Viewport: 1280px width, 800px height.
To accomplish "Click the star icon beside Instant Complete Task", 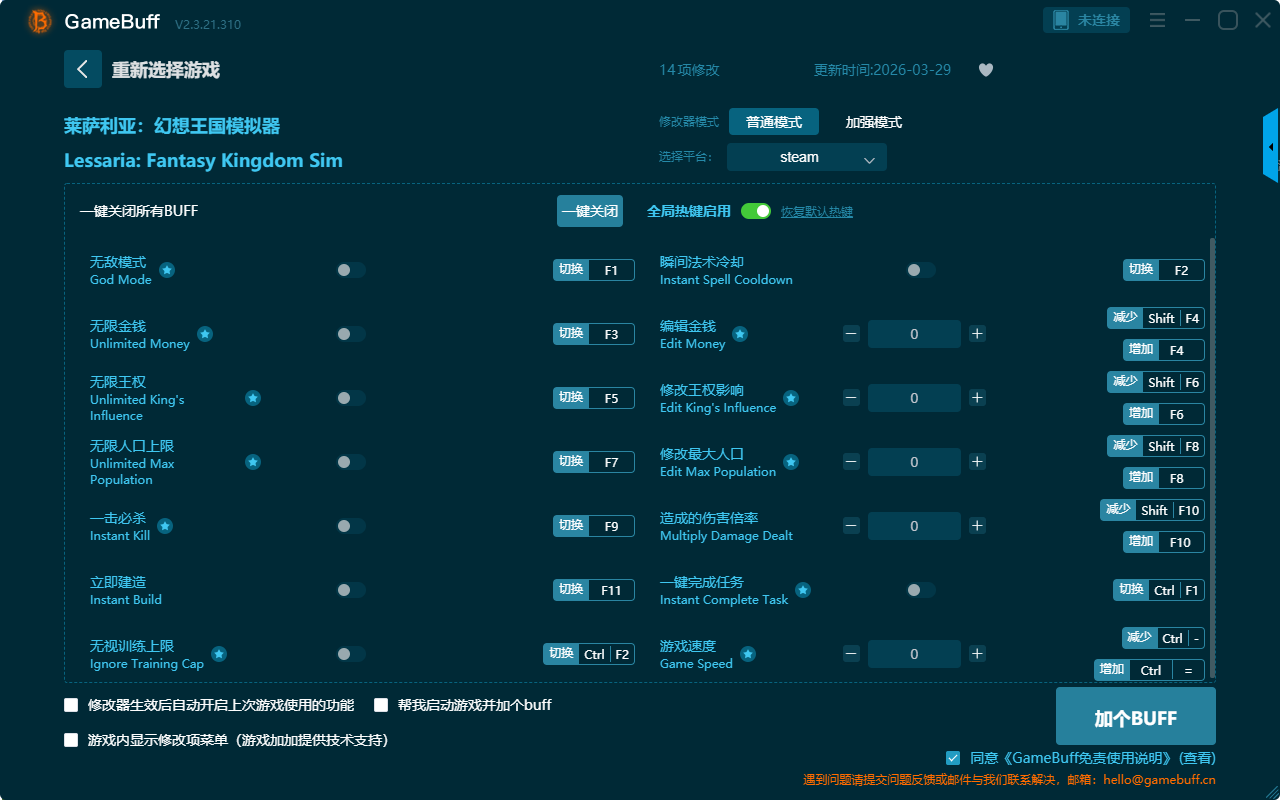I will tap(803, 590).
